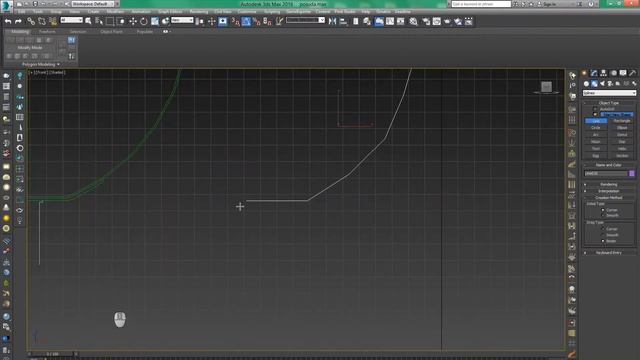Click the object name input field

pyautogui.click(x=606, y=173)
